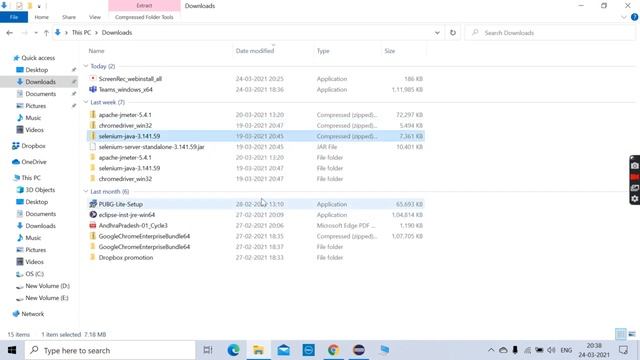
Task: Show hidden system tray icons
Action: click(491, 350)
